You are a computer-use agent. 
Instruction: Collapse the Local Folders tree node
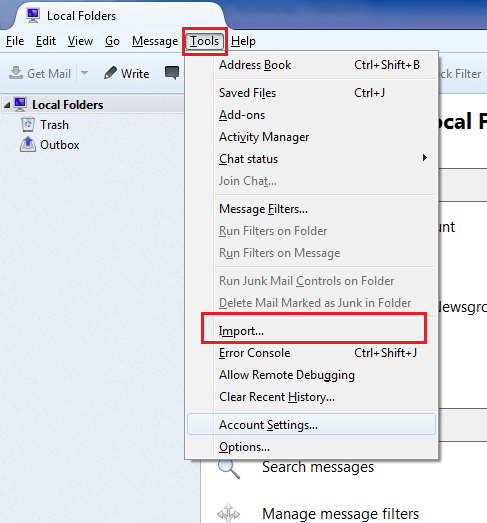pos(7,105)
